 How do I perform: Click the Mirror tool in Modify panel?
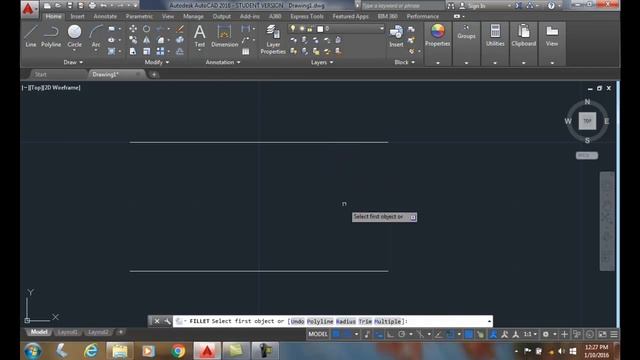pyautogui.click(x=146, y=40)
